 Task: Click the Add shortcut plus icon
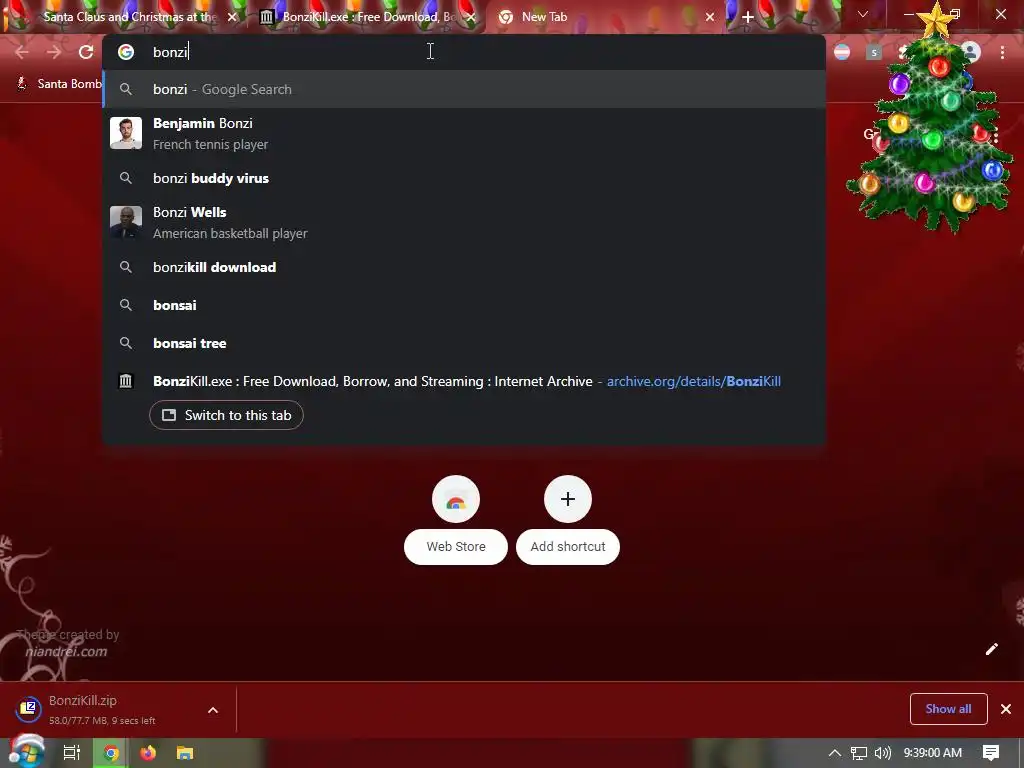pyautogui.click(x=568, y=499)
